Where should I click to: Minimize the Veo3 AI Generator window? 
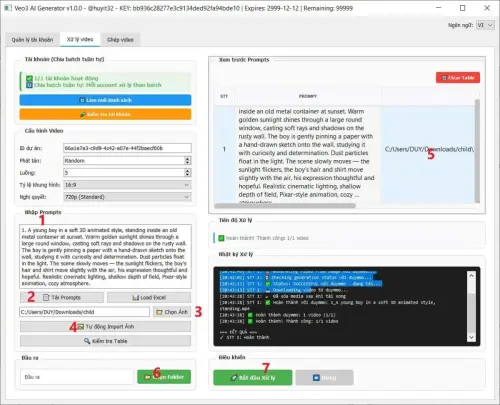coord(439,8)
